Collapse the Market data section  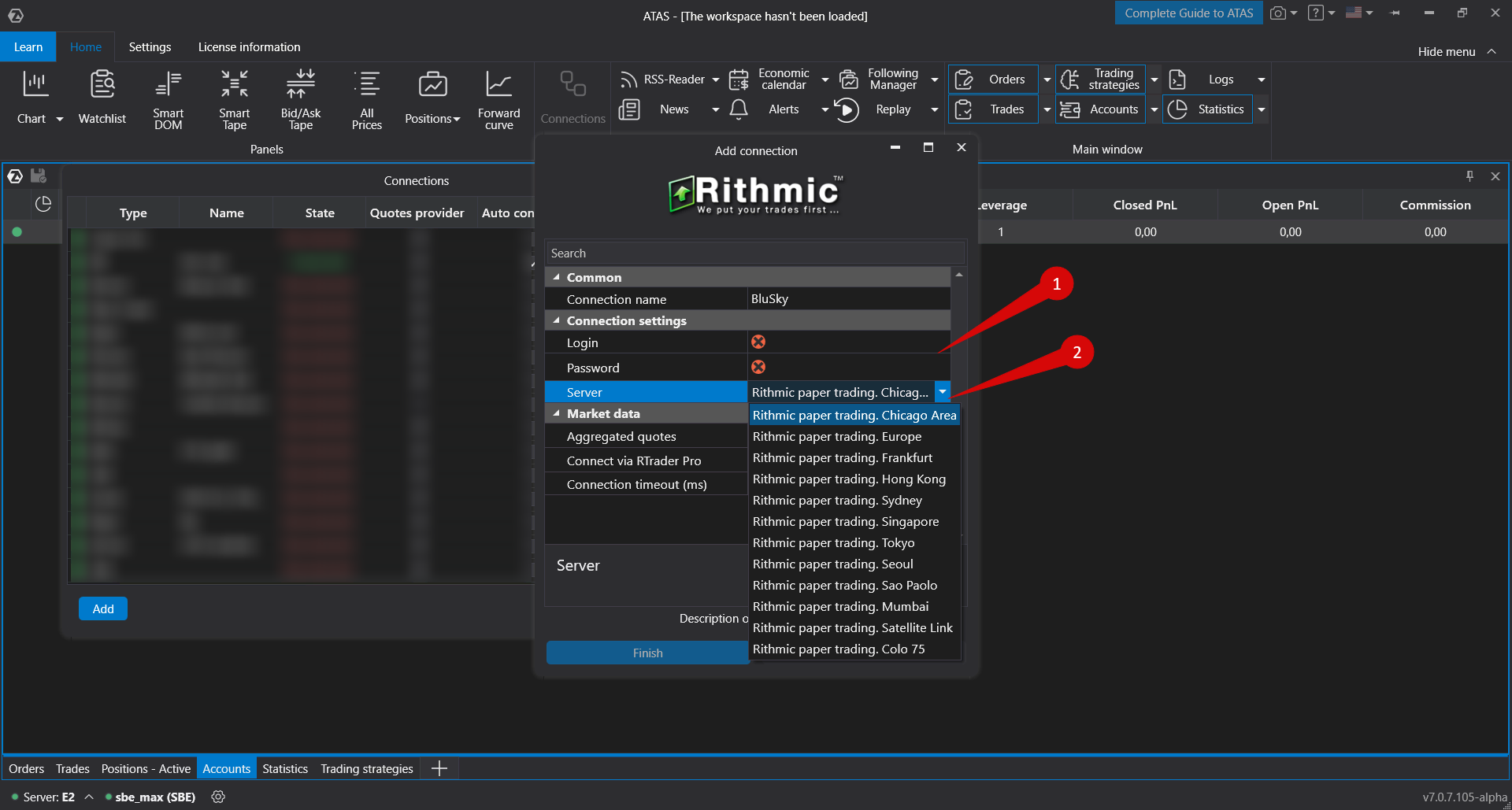coord(557,413)
